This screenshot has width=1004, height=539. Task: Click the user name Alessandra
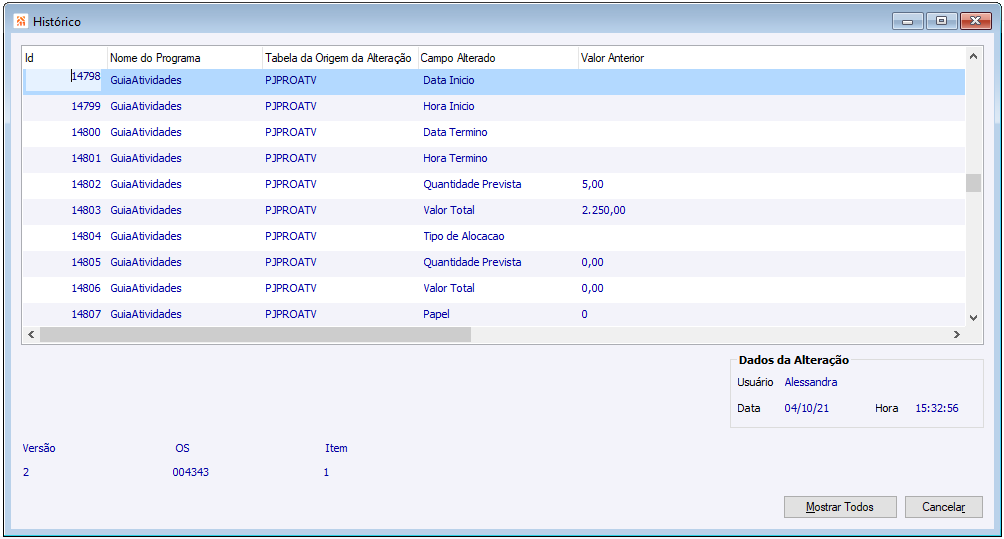(x=811, y=382)
